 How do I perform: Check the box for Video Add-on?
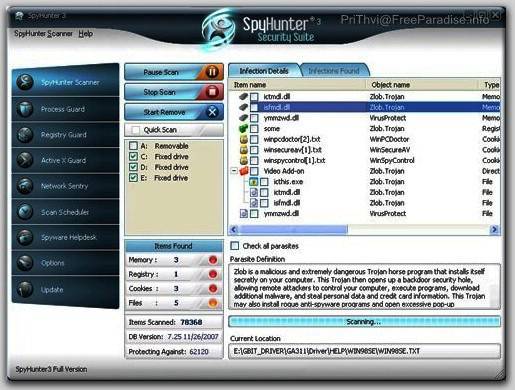point(254,171)
